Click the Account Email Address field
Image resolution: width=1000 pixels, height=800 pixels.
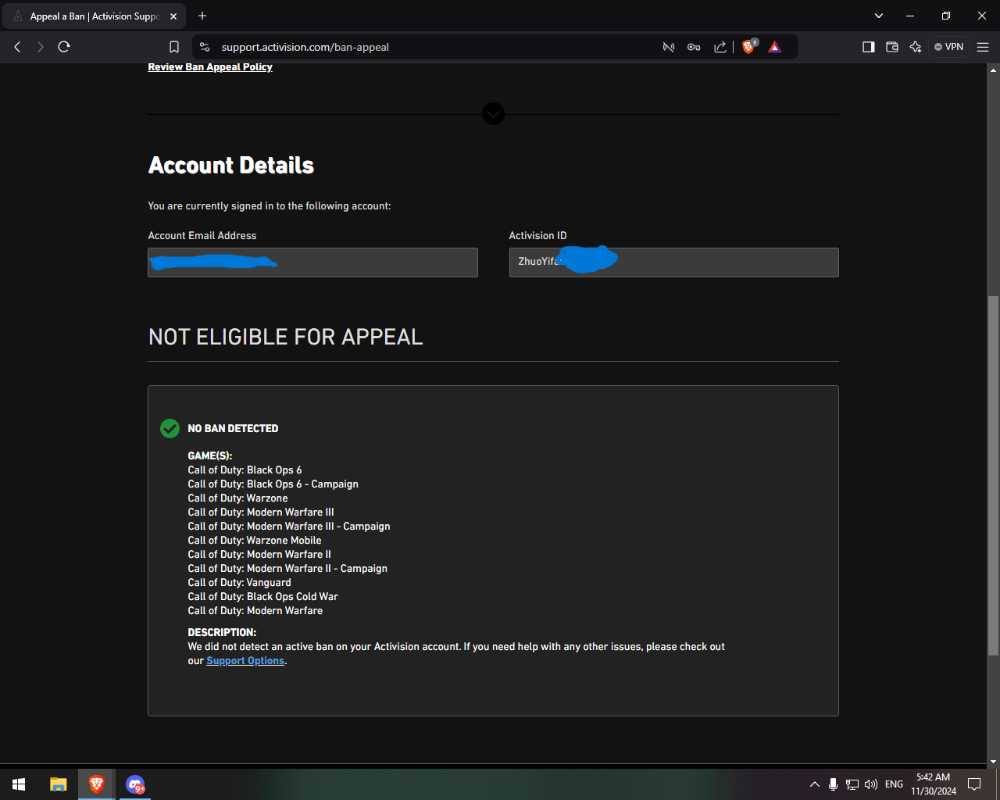coord(312,262)
